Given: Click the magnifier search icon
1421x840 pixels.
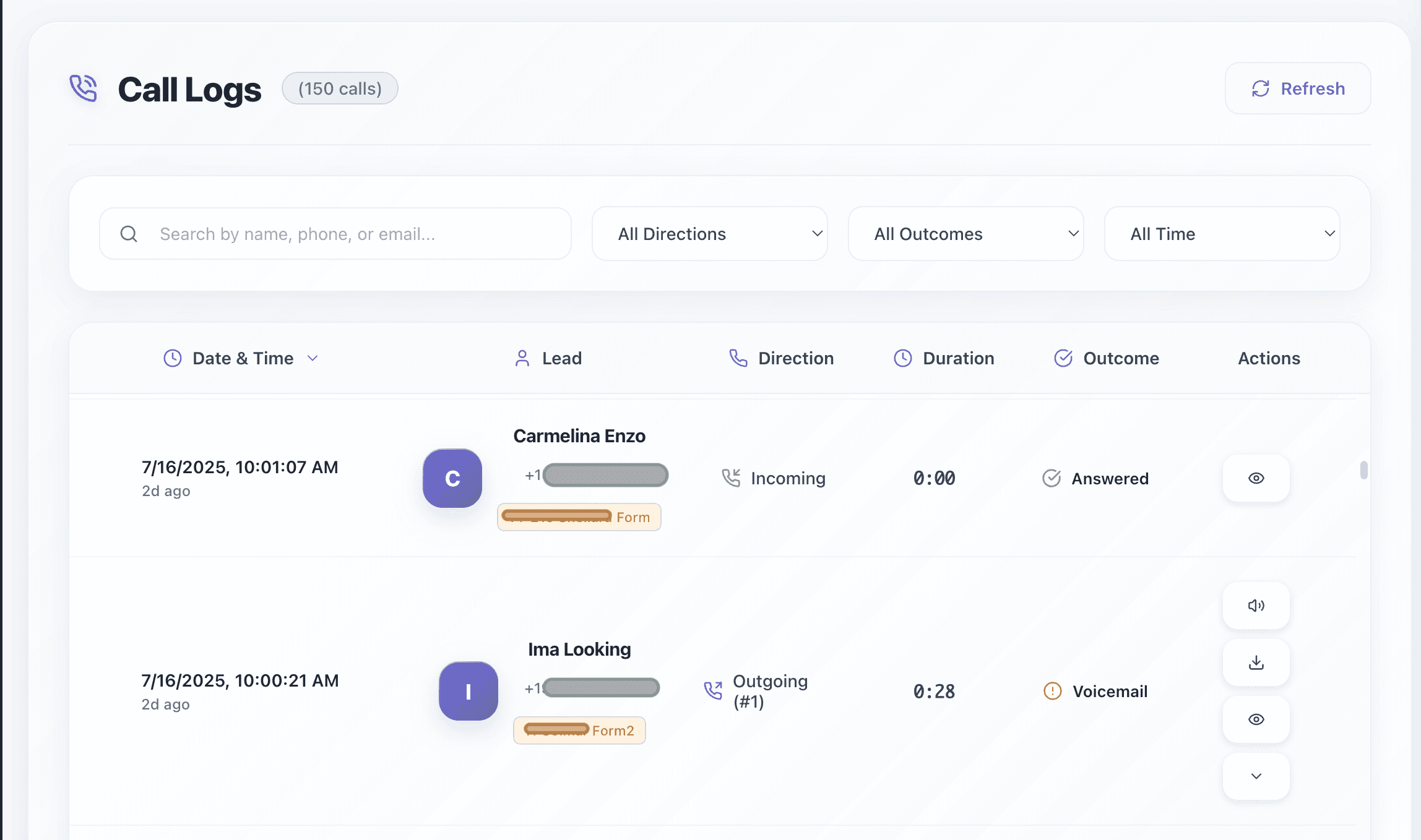Looking at the screenshot, I should pos(129,234).
